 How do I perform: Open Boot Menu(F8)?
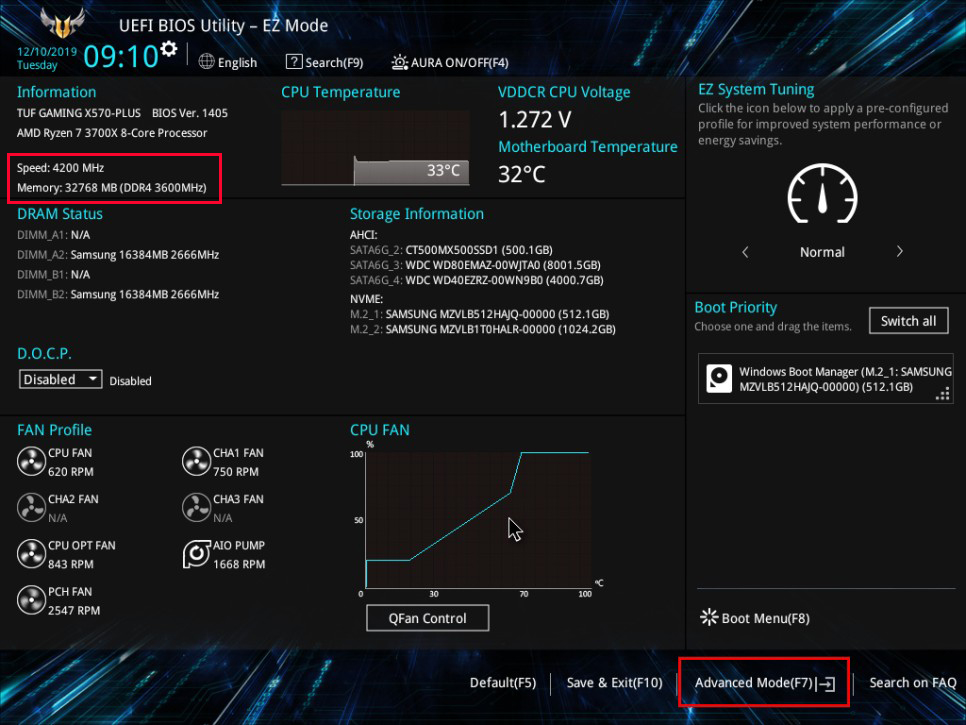[x=755, y=618]
